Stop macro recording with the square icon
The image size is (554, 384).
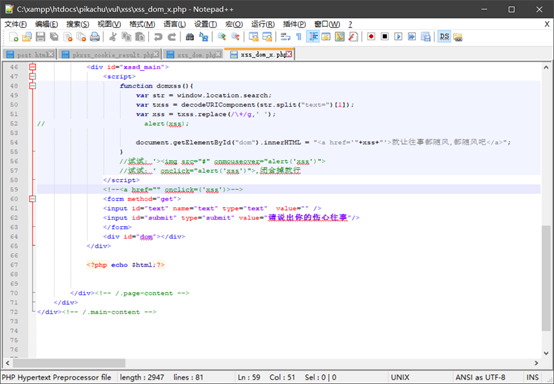[385, 37]
